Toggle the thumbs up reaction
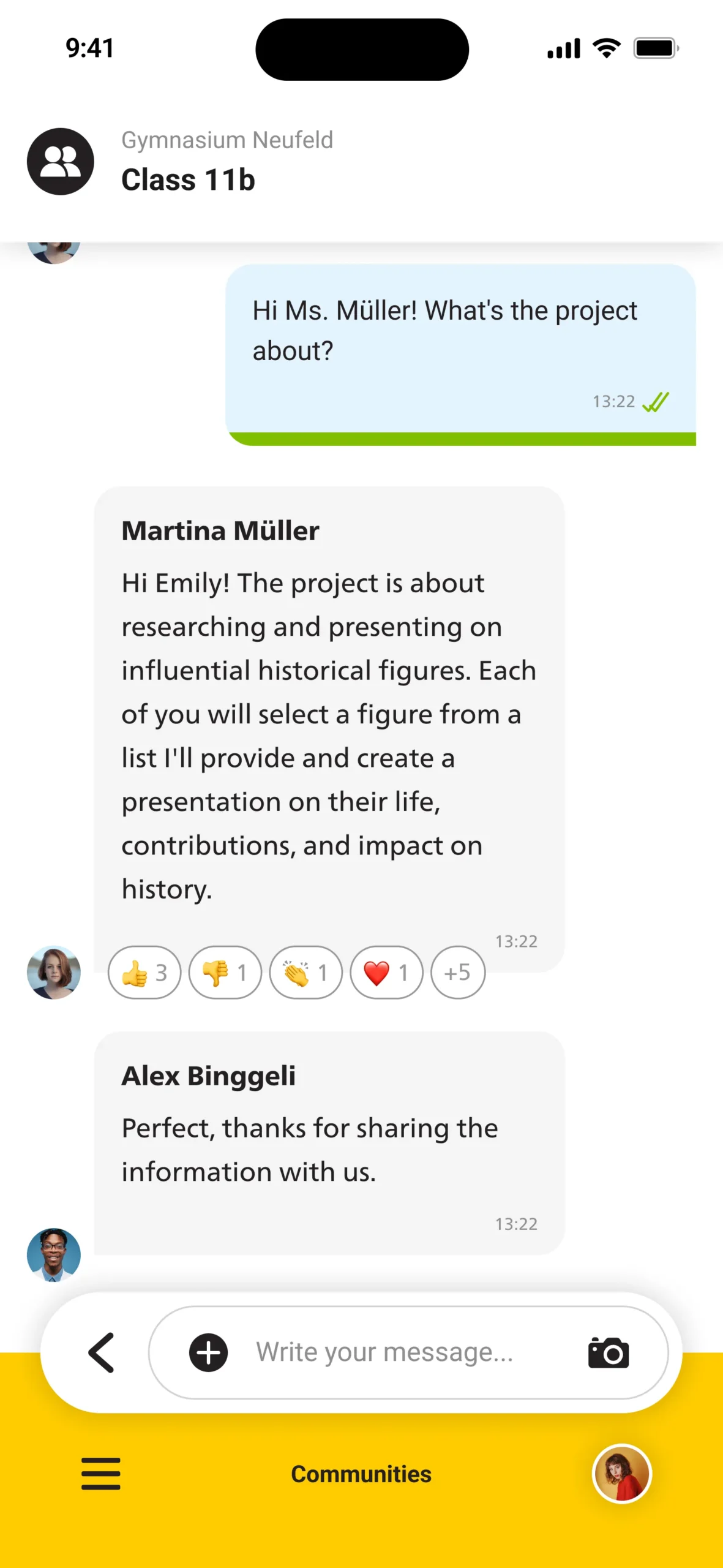The image size is (723, 1568). coord(144,972)
